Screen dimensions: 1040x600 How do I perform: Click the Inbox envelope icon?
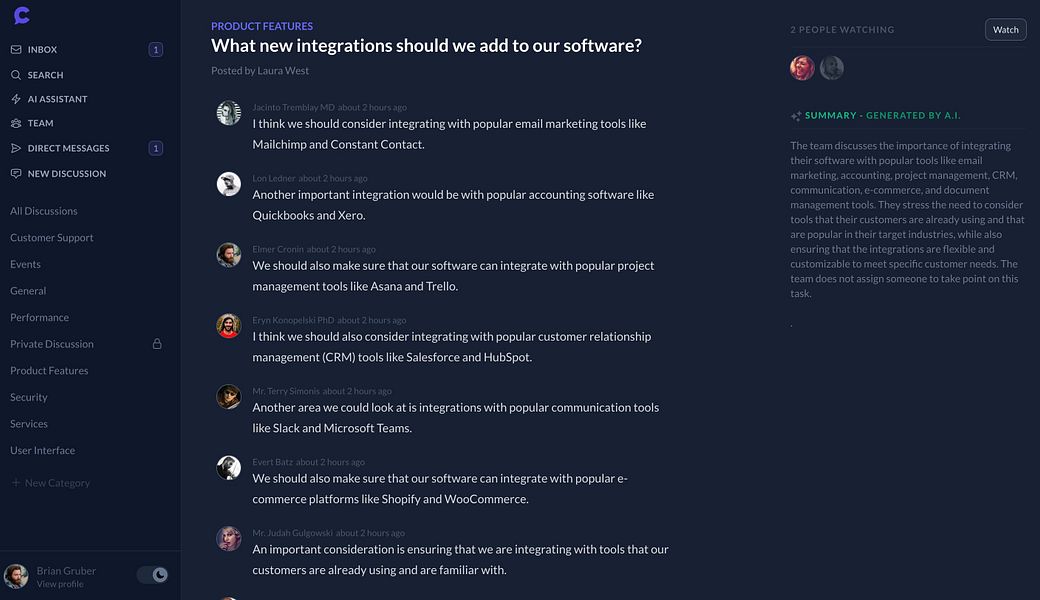tap(16, 49)
